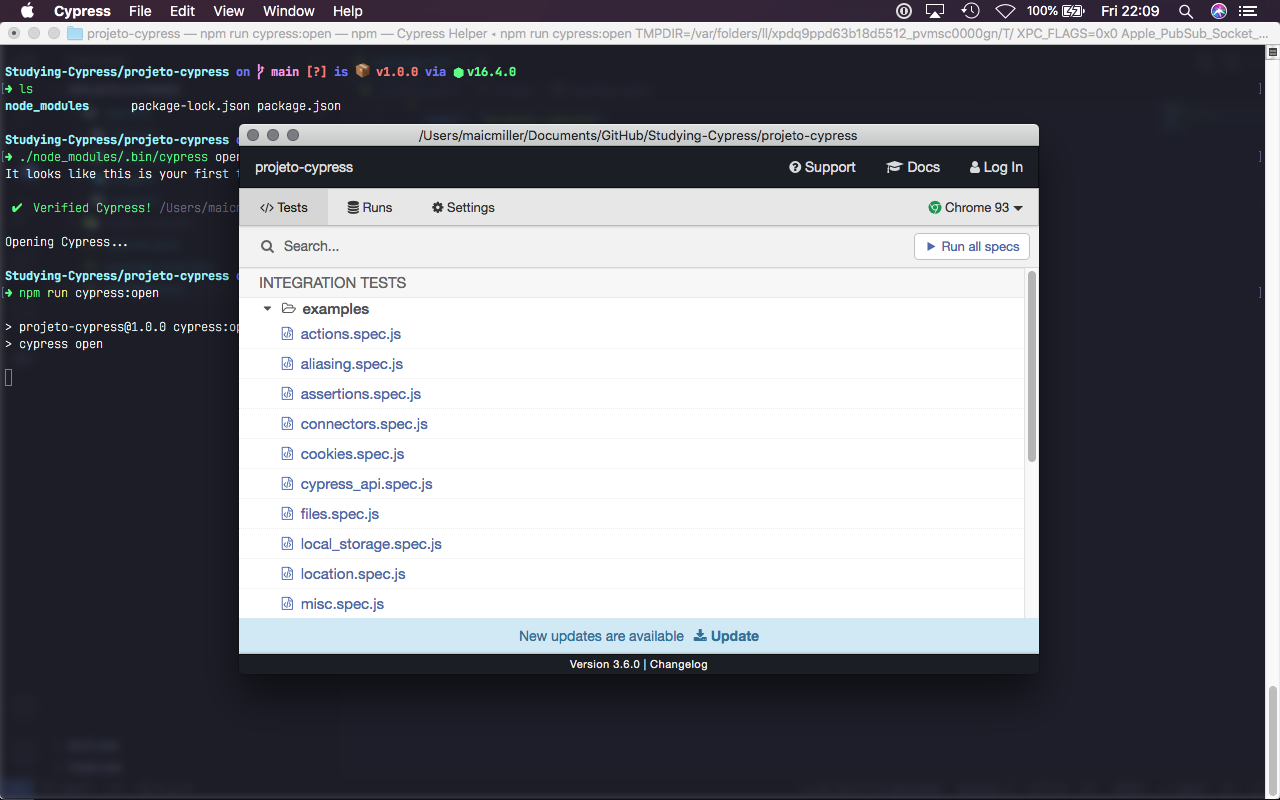Click the Version 3.6.0 footer text
Image resolution: width=1280 pixels, height=800 pixels.
(604, 664)
